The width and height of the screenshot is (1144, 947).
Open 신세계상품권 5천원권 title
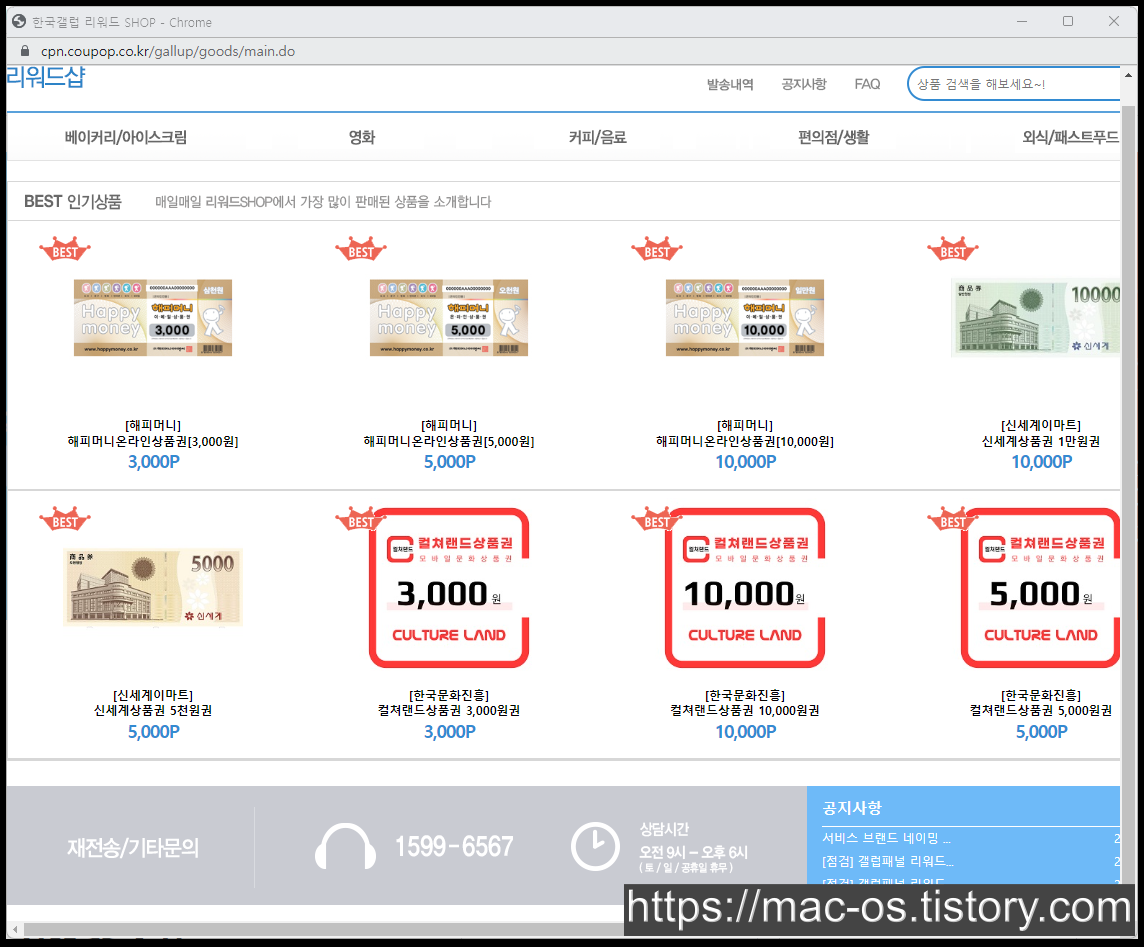pyautogui.click(x=152, y=711)
